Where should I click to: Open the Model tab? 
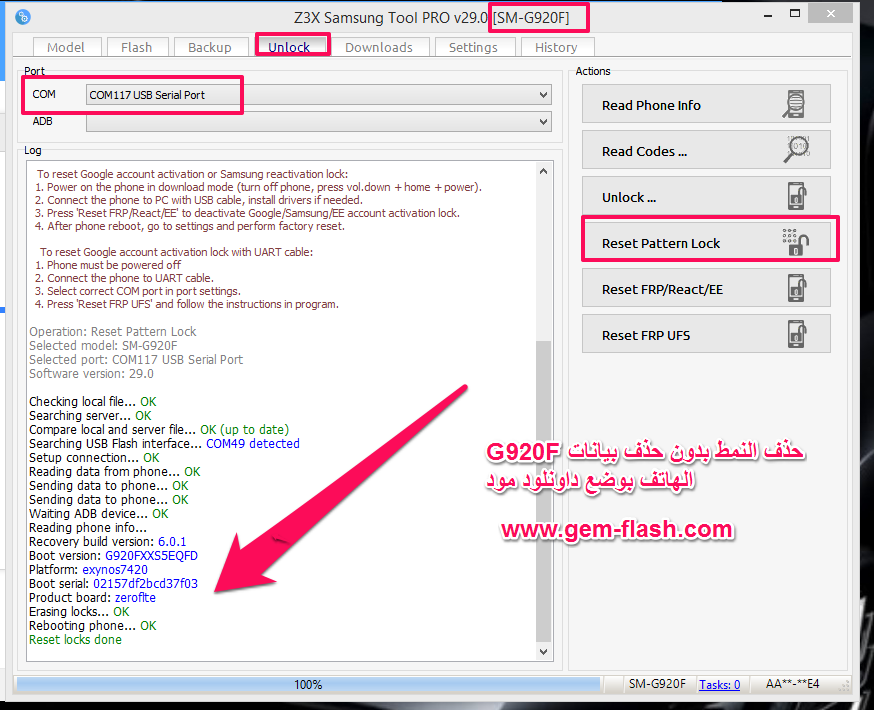pos(66,47)
